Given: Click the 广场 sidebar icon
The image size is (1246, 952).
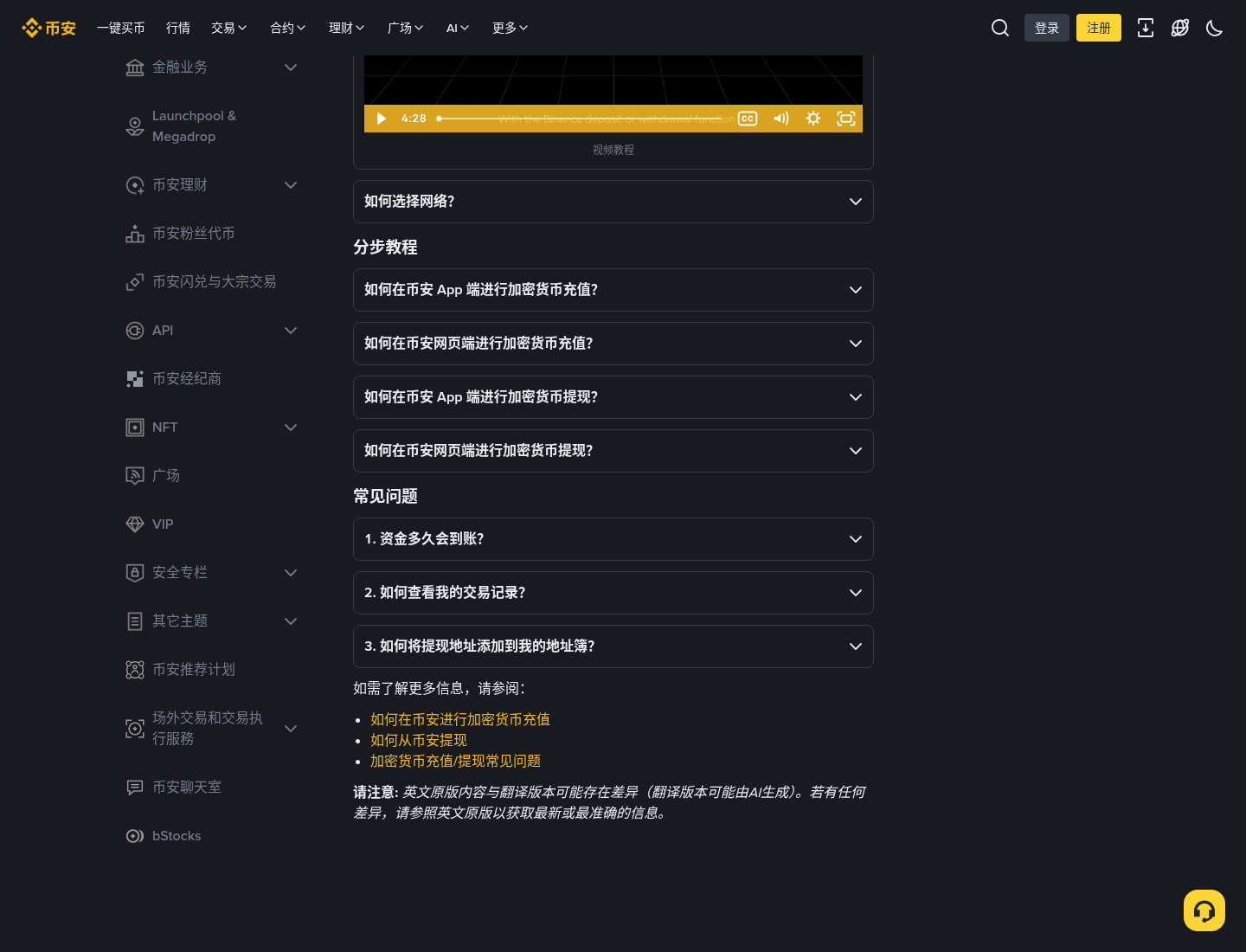Looking at the screenshot, I should point(135,476).
